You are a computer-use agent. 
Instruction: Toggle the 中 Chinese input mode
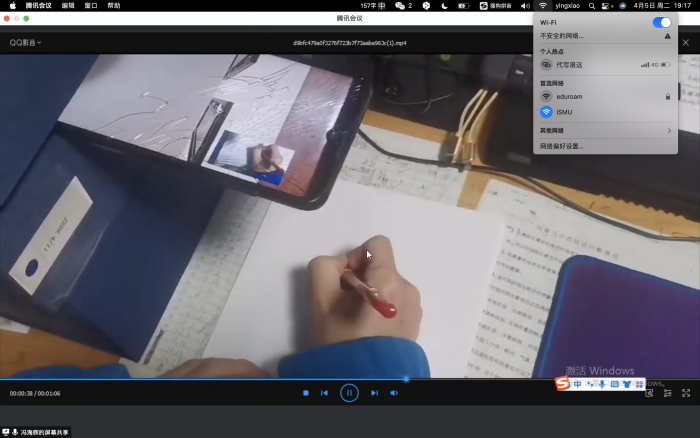coord(577,384)
